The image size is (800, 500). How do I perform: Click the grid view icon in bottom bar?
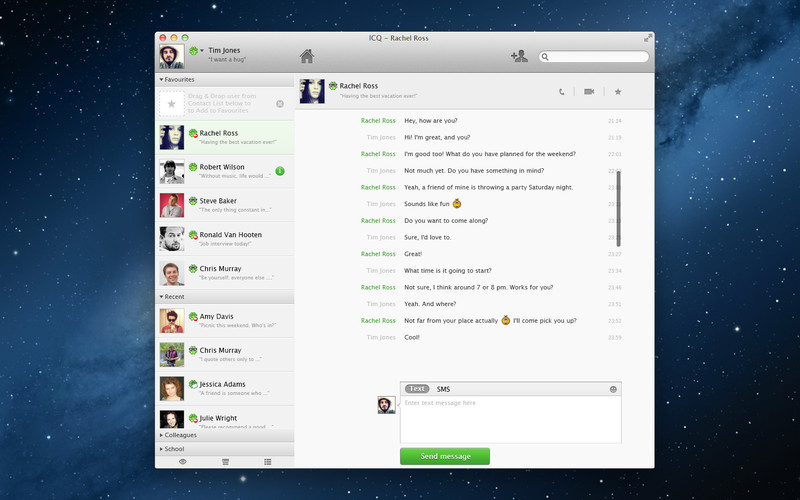268,462
